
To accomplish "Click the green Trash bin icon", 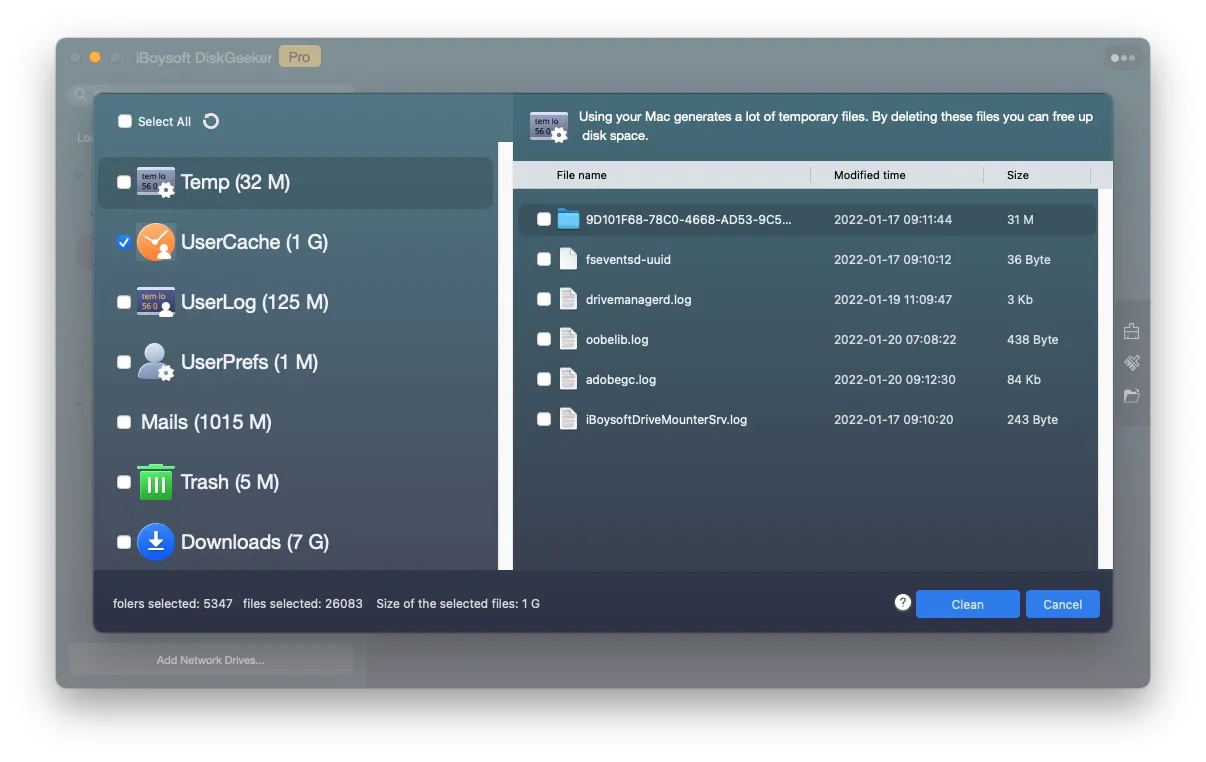I will pyautogui.click(x=155, y=482).
